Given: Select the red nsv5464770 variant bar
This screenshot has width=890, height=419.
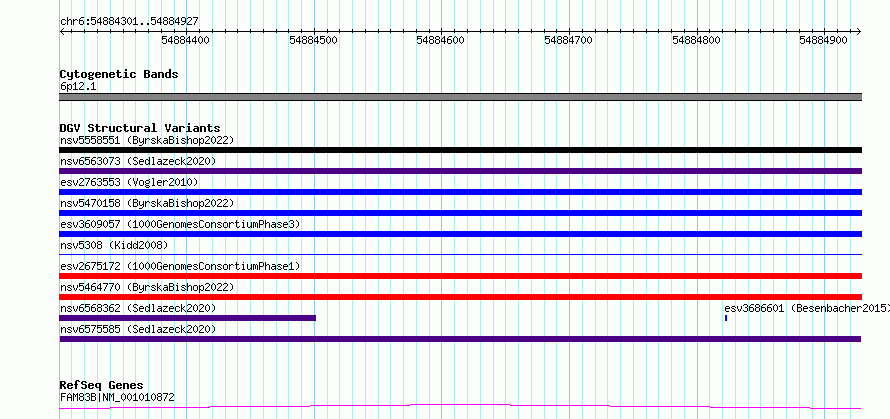Looking at the screenshot, I should pyautogui.click(x=460, y=297).
